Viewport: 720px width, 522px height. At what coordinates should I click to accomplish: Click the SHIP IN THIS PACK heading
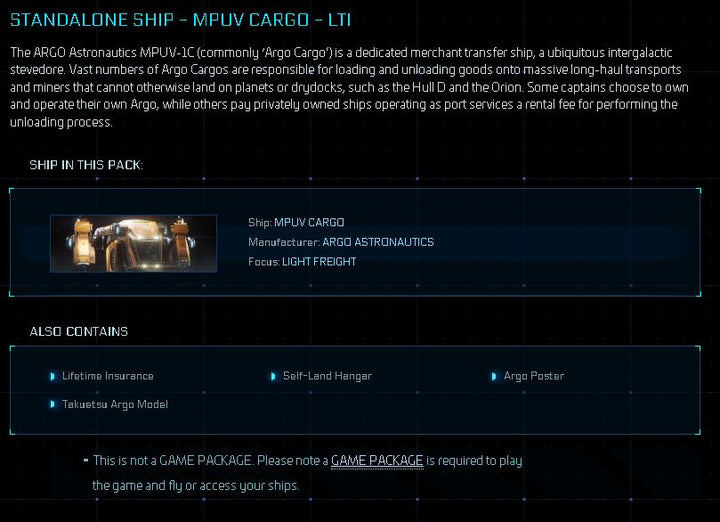pos(86,165)
